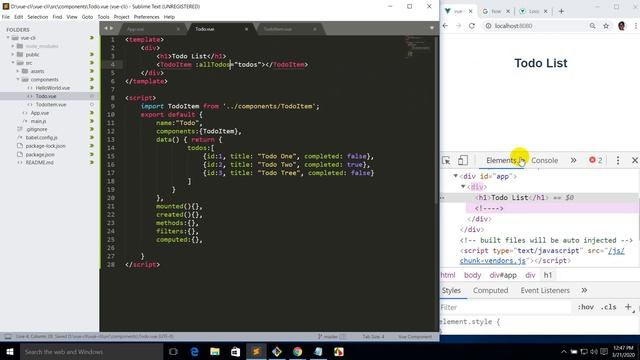This screenshot has height=360, width=640.
Task: Close the DevTools panel
Action: 635,160
